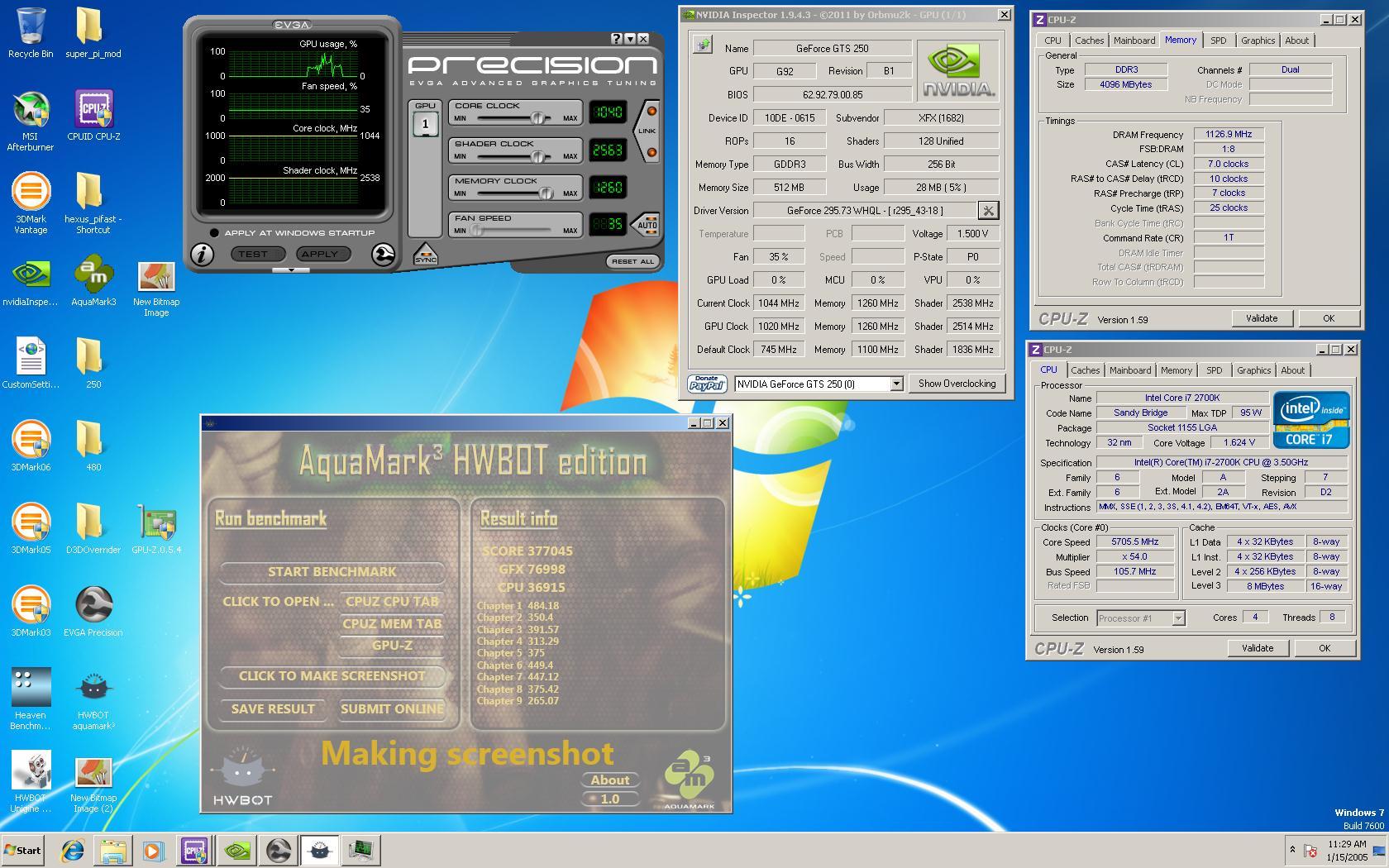Viewport: 1389px width, 868px height.
Task: Show hidden system tray icons arrow
Action: (1292, 849)
